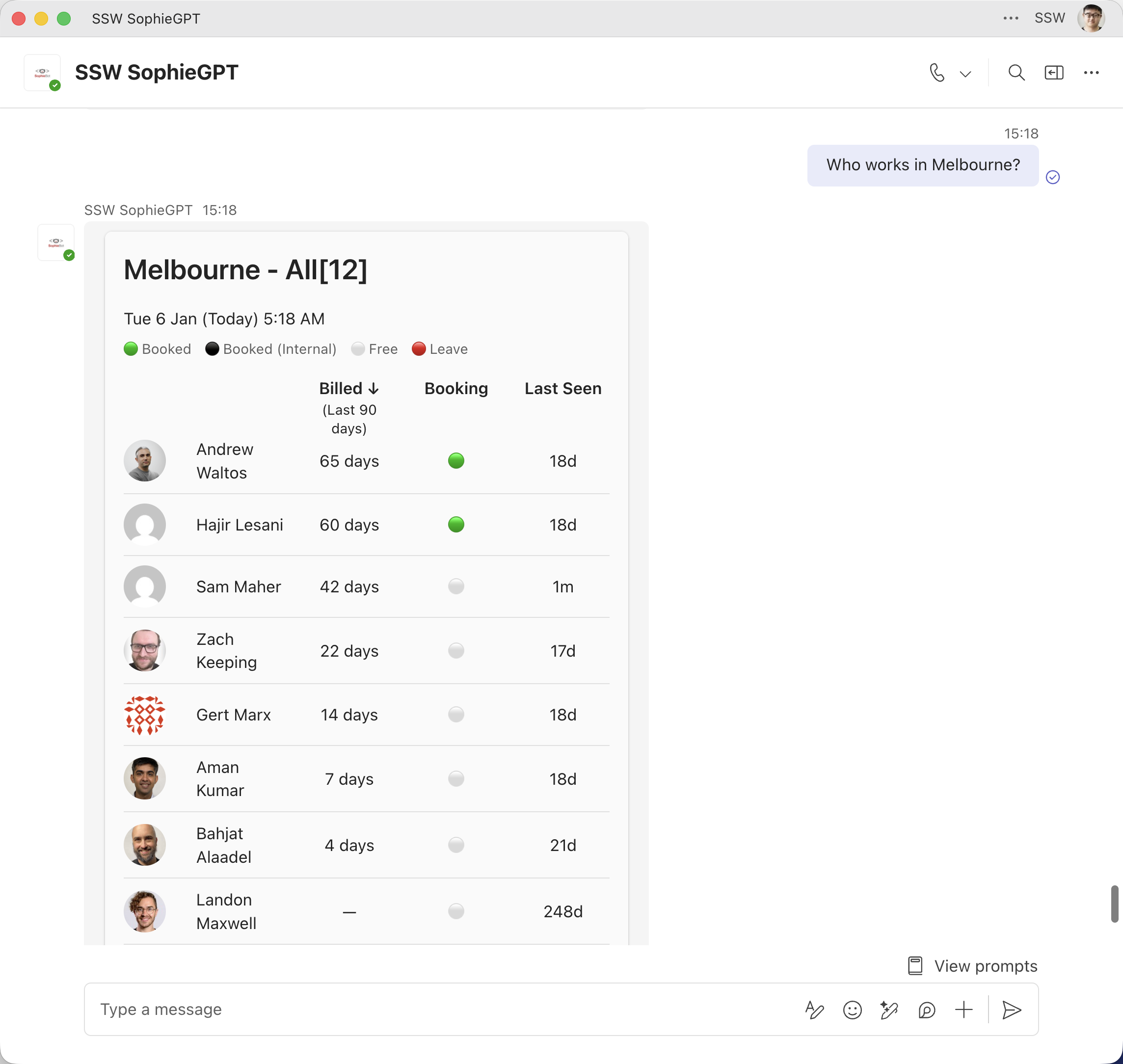Screen dimensions: 1123x1064
Task: Open Zach Keeping profile photo
Action: click(x=145, y=651)
